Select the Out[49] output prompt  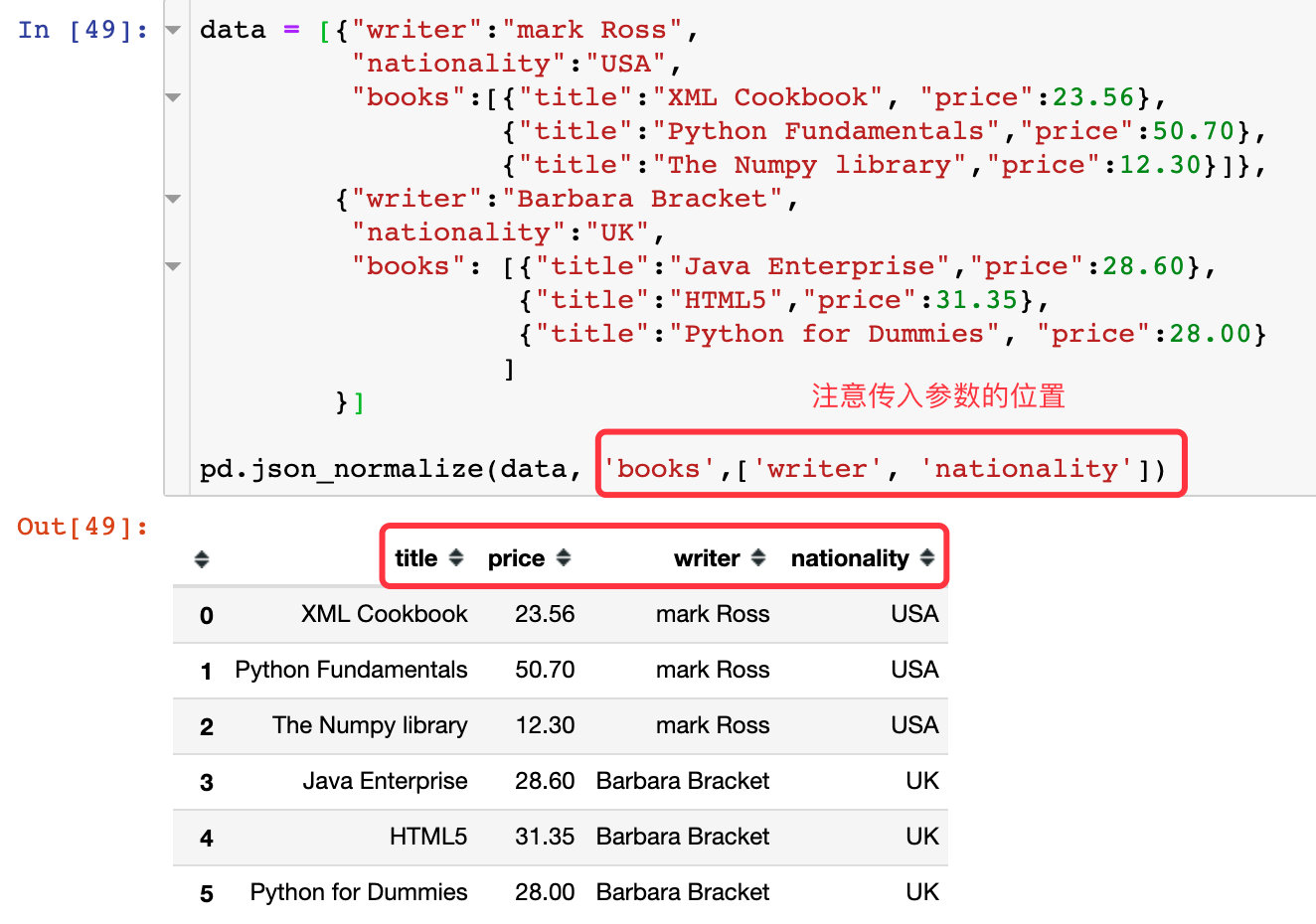83,527
